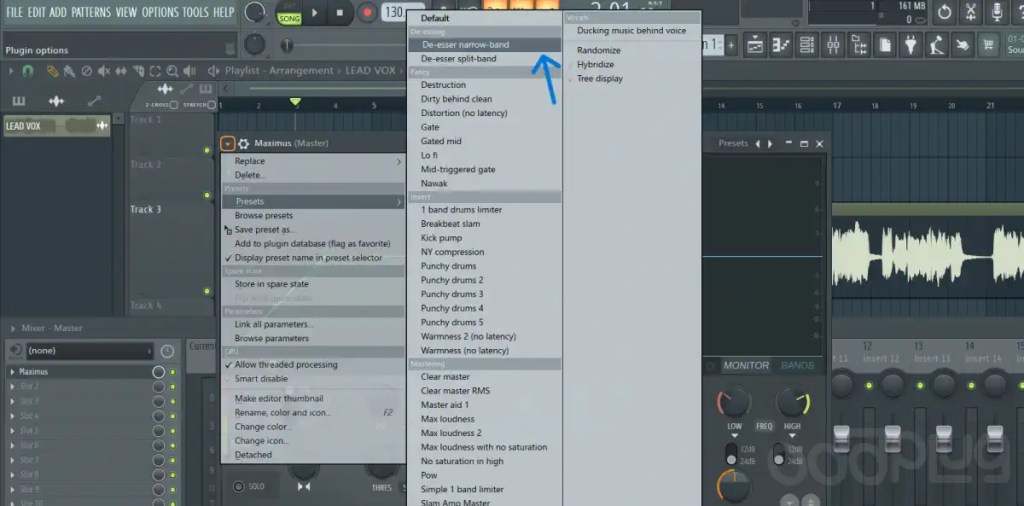Open the piano roll icon
The height and width of the screenshot is (506, 1024).
pos(781,45)
